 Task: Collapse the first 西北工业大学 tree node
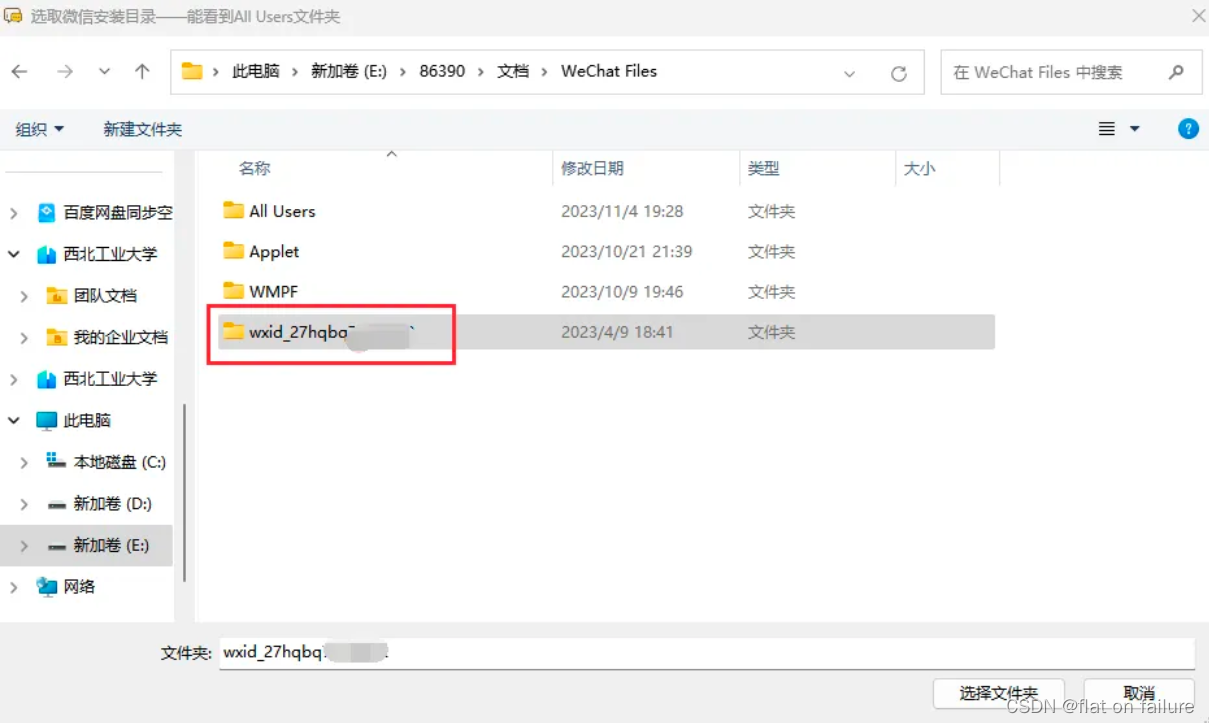(14, 254)
